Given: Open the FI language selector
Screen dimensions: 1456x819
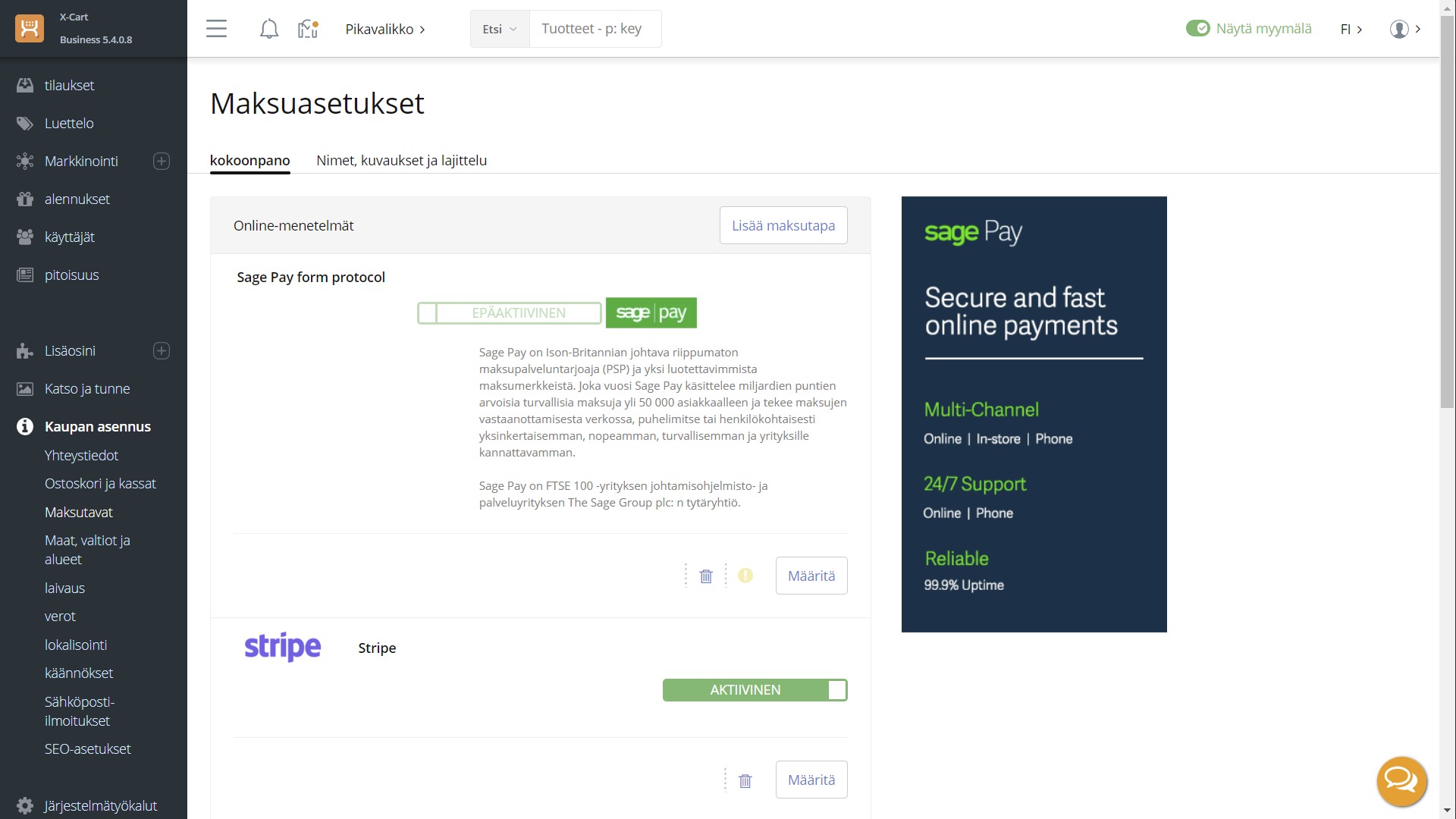Looking at the screenshot, I should [x=1351, y=29].
